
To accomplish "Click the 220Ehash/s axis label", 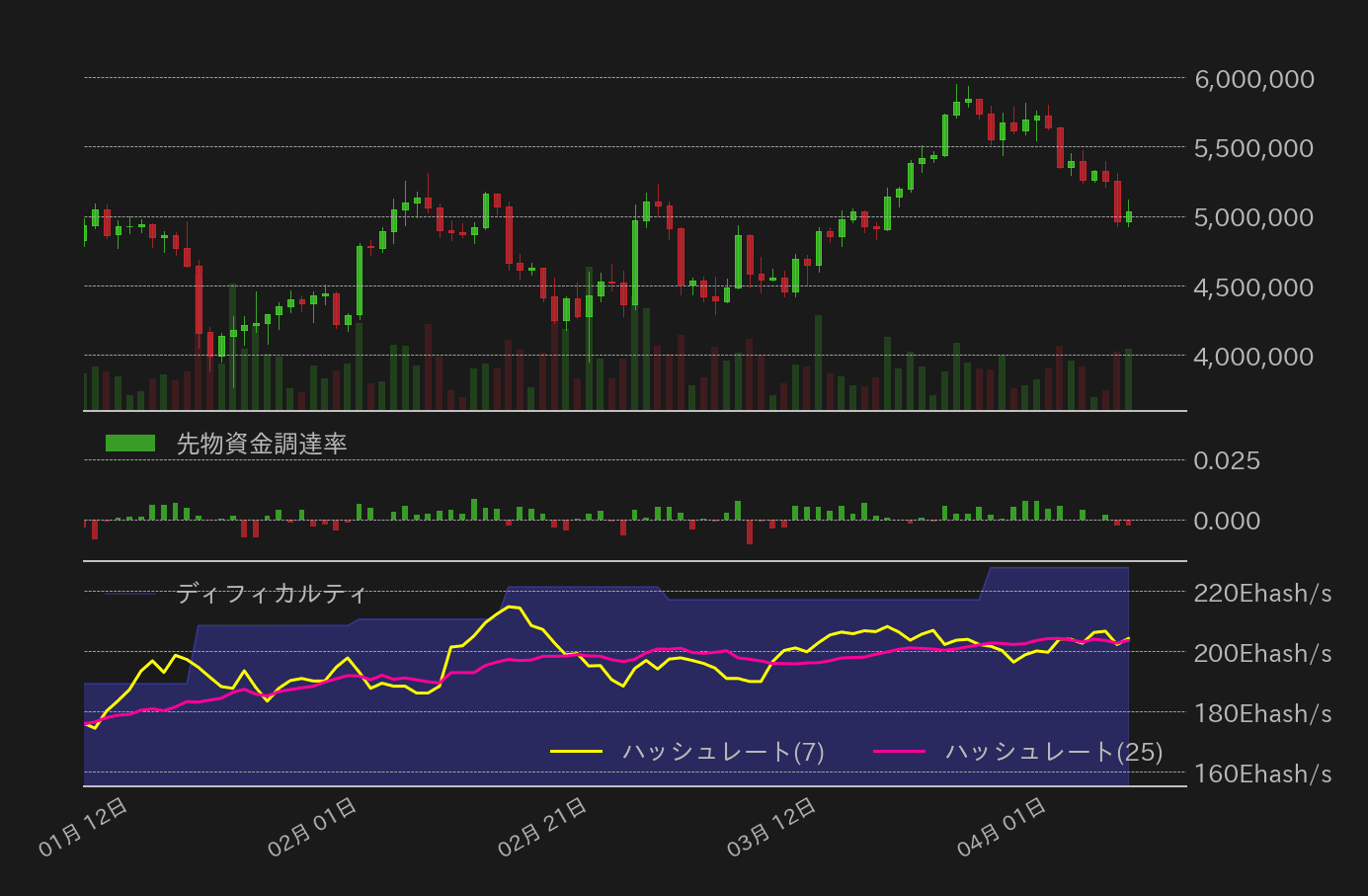I will [1260, 594].
